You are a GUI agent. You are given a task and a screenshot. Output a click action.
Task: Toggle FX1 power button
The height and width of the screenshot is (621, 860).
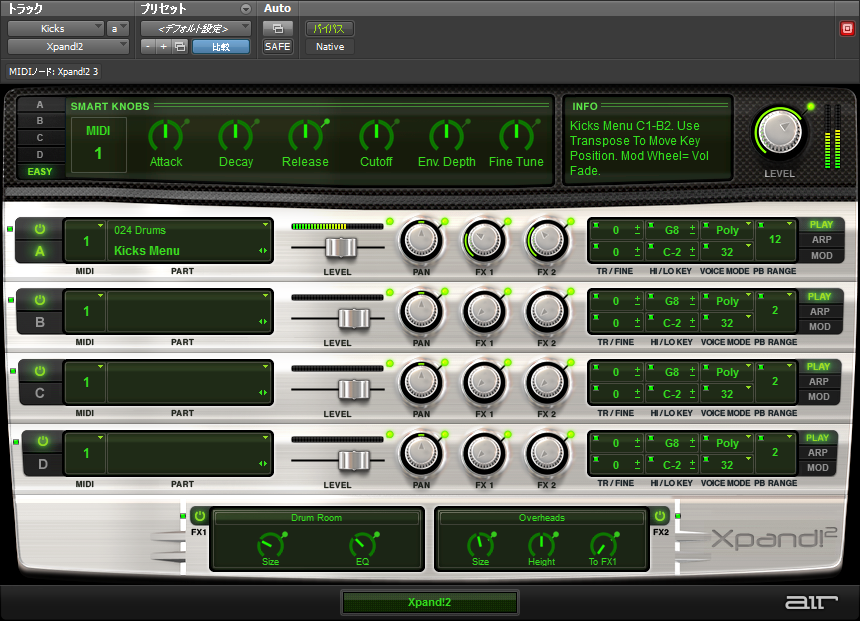pos(200,516)
